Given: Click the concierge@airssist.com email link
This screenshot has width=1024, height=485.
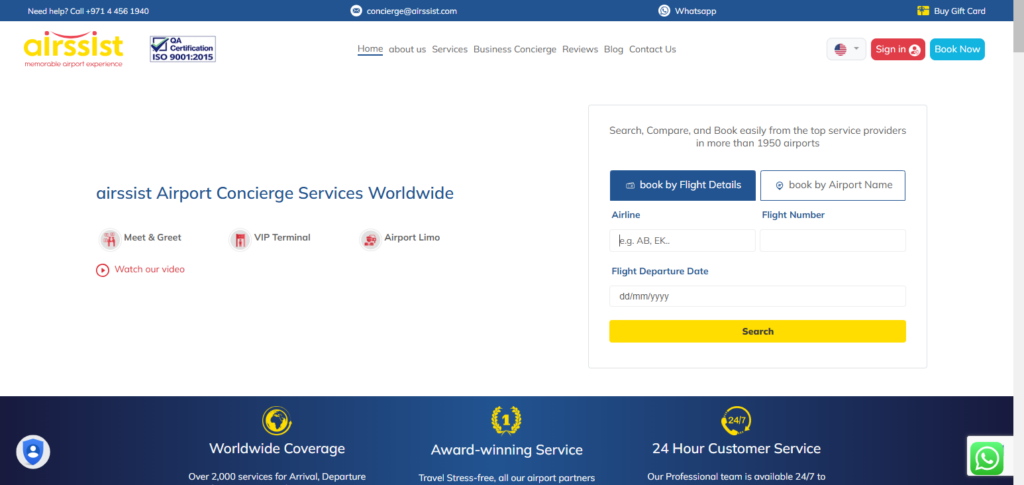Looking at the screenshot, I should (x=412, y=11).
